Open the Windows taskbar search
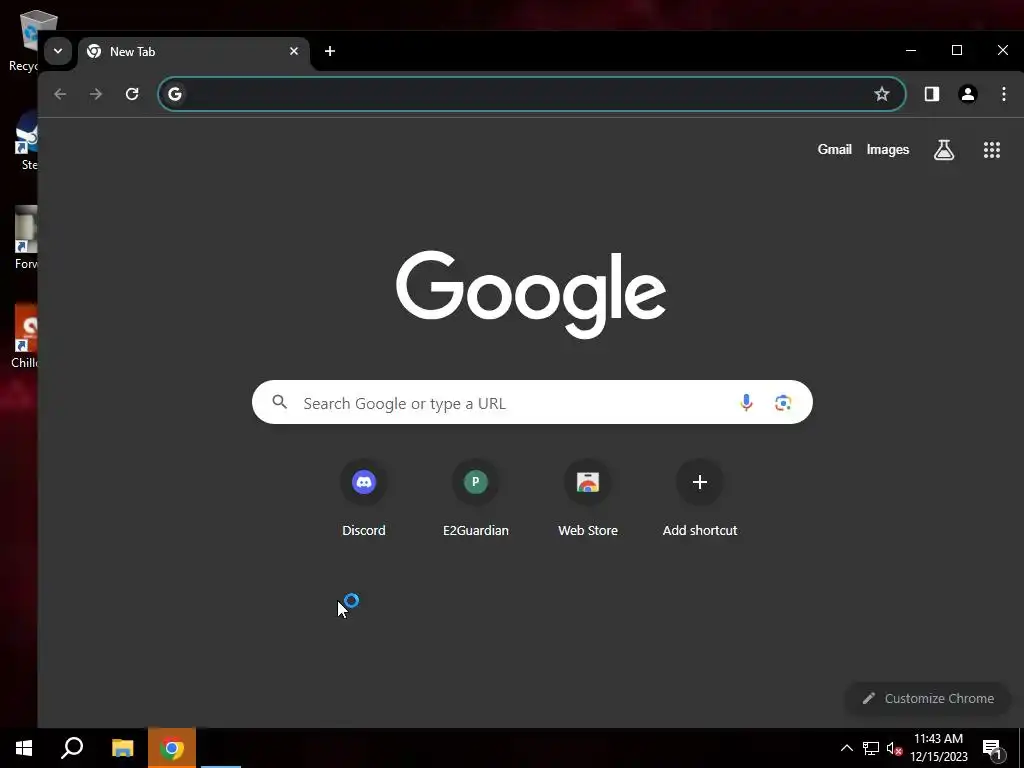This screenshot has height=768, width=1024. point(72,748)
